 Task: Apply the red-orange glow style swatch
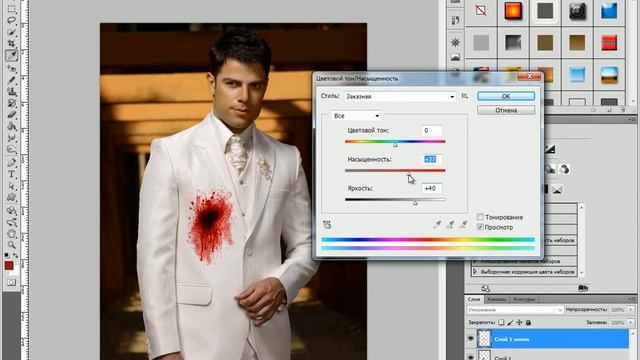pyautogui.click(x=513, y=10)
